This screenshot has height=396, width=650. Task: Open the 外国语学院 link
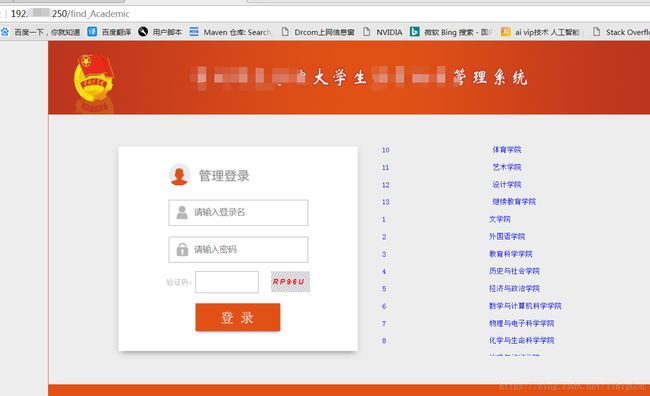[x=507, y=236]
